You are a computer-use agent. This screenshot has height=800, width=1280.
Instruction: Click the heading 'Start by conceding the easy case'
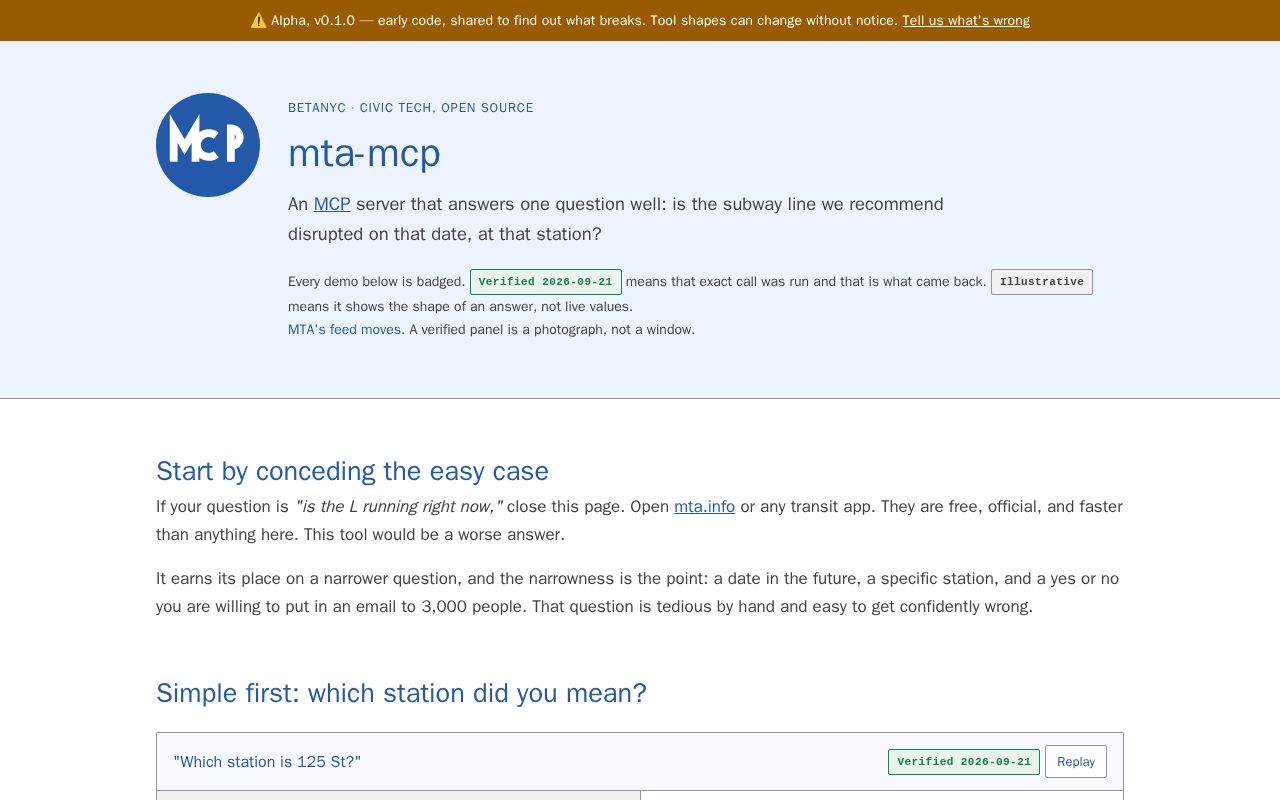pos(352,471)
